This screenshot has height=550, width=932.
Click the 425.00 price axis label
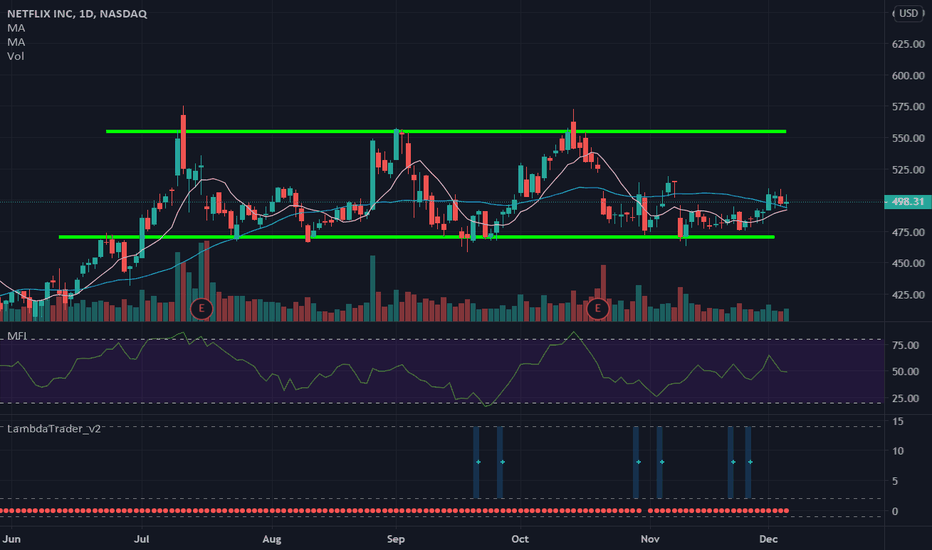(x=908, y=294)
